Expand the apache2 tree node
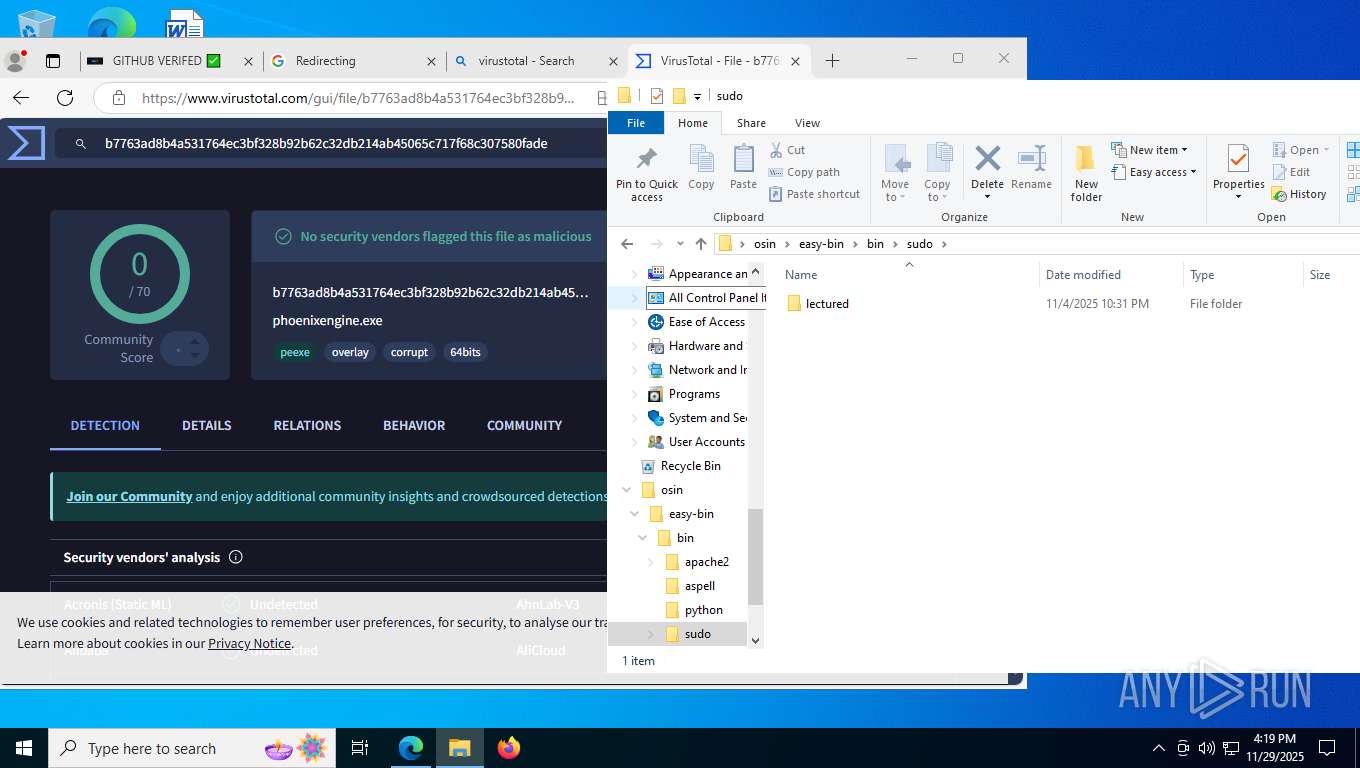The width and height of the screenshot is (1360, 768). (x=650, y=562)
